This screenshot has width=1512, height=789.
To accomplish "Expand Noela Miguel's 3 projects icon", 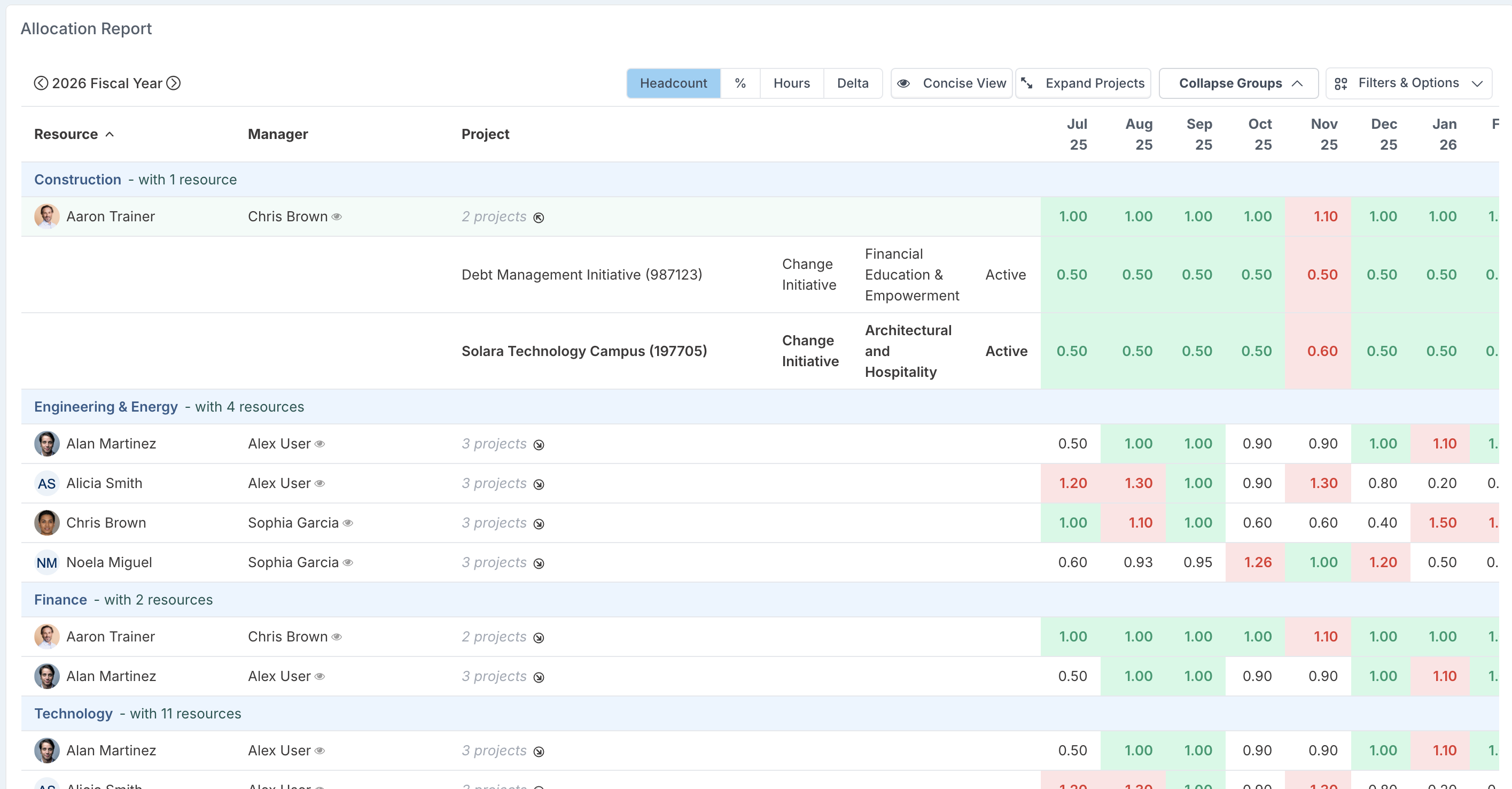I will pyautogui.click(x=538, y=563).
